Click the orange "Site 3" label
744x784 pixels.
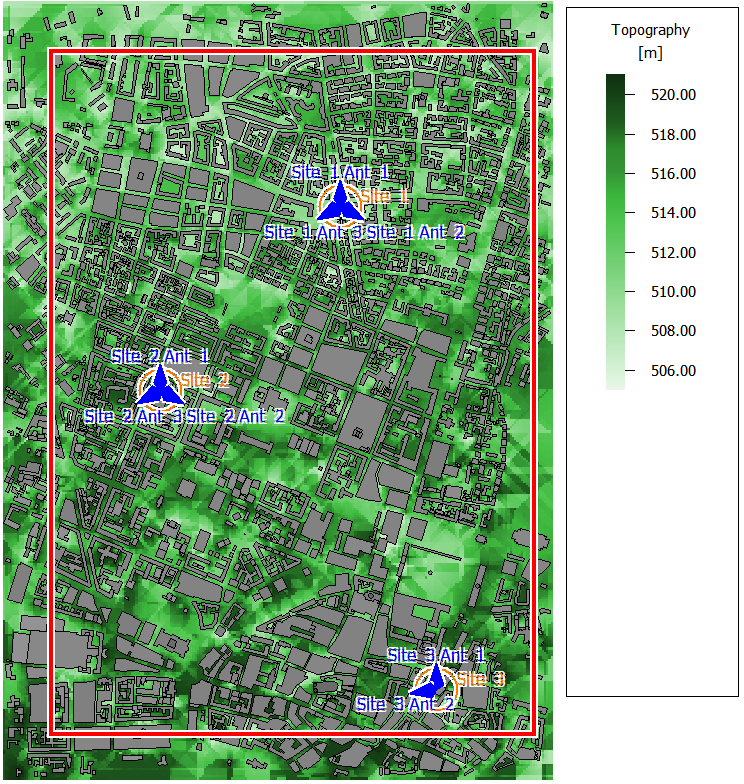pos(482,680)
